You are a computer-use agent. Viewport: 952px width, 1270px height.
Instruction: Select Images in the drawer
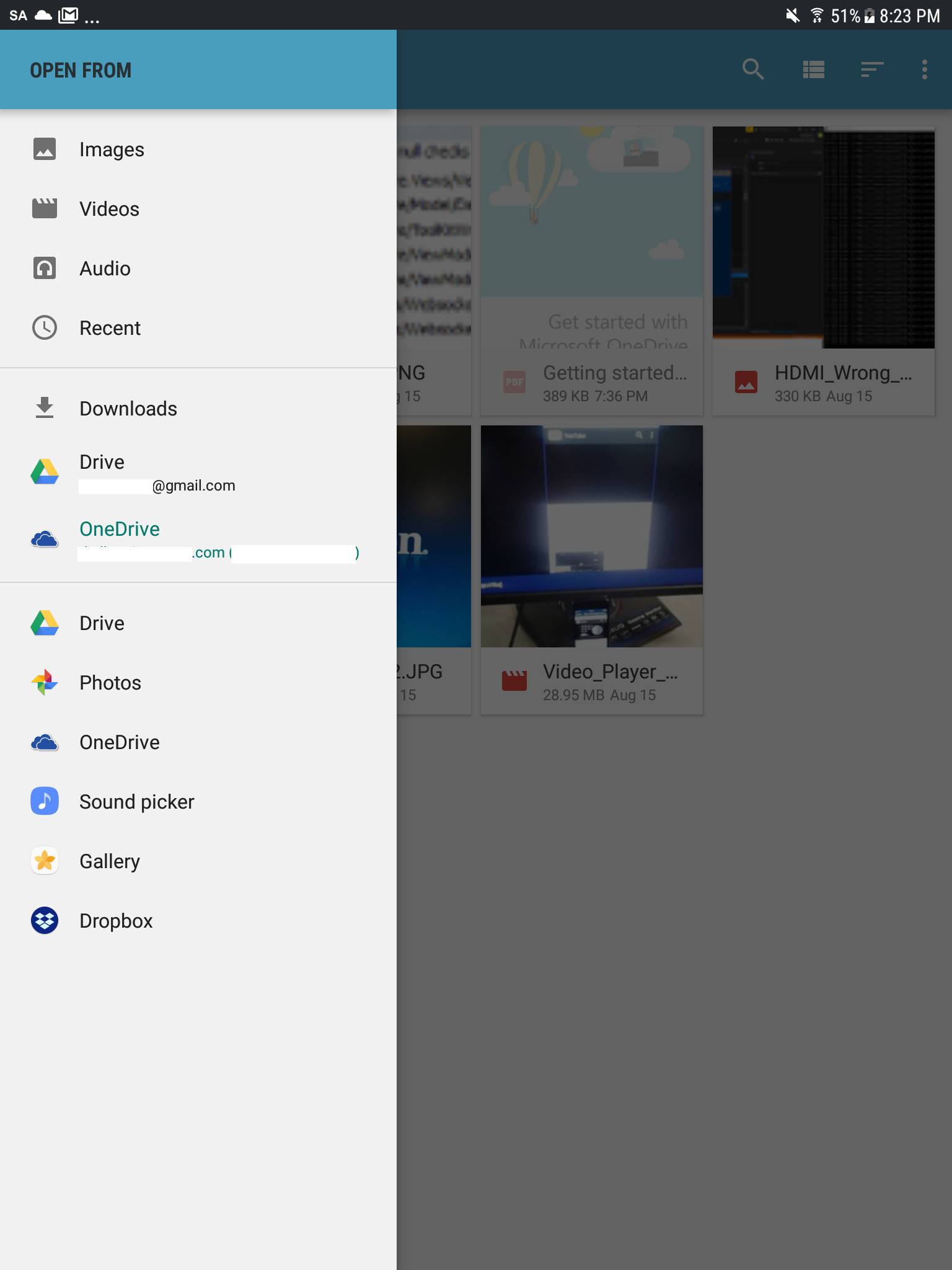[x=112, y=149]
